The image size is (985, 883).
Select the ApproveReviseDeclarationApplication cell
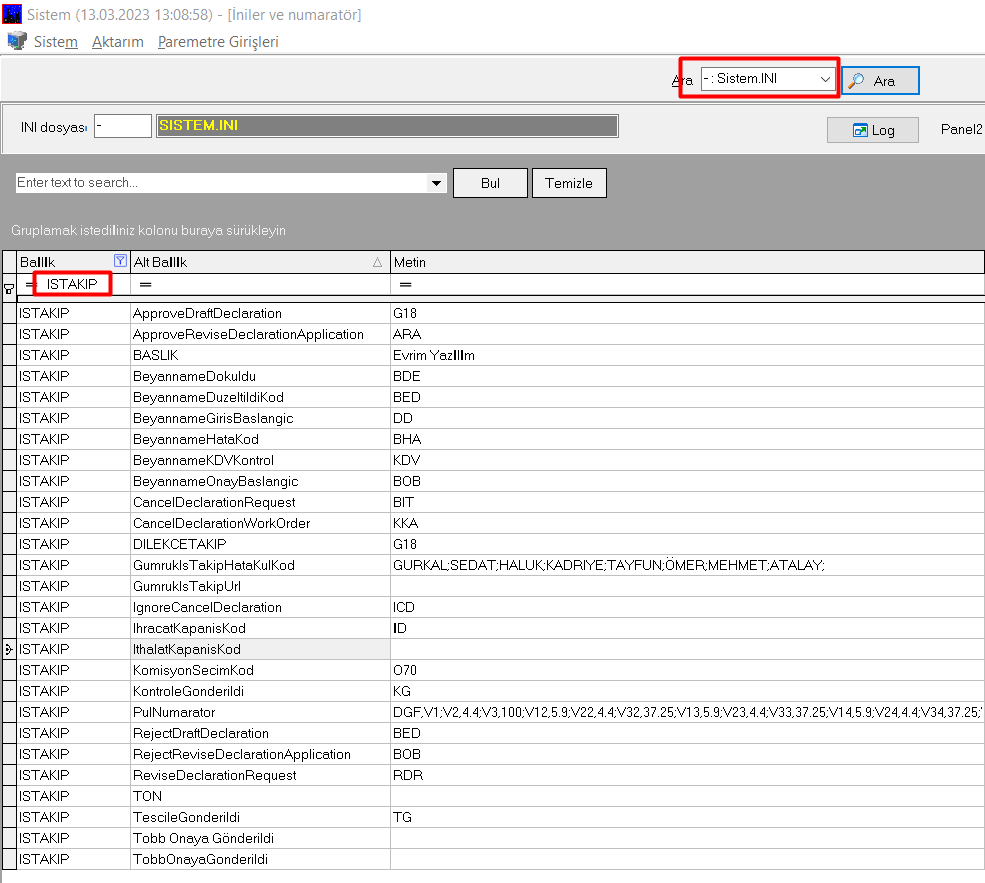[x=261, y=334]
